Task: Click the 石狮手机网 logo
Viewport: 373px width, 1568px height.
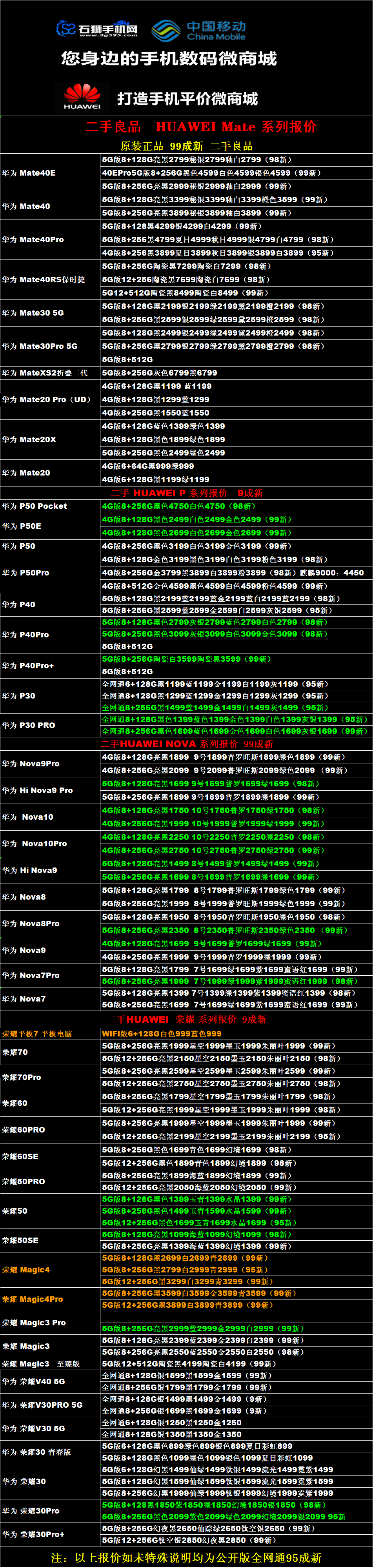Action: click(x=97, y=29)
